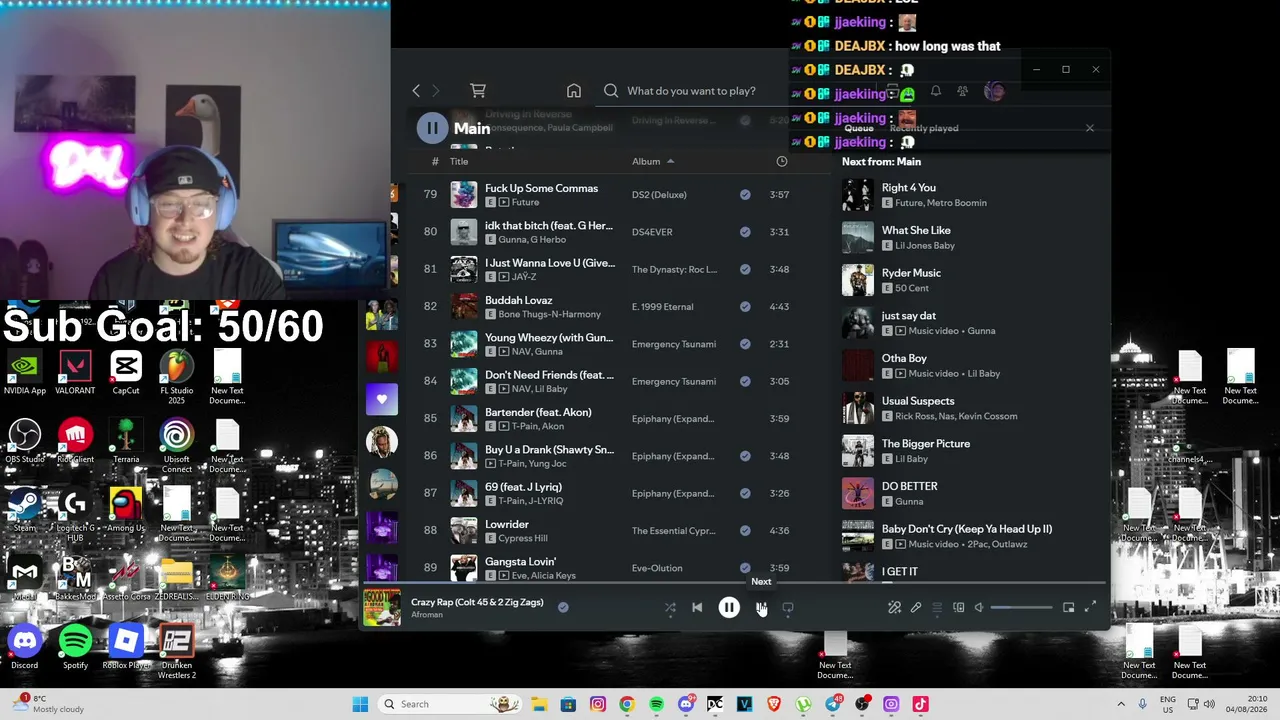Open the lyrics mic icon
Image resolution: width=1280 pixels, height=720 pixels.
[x=916, y=608]
